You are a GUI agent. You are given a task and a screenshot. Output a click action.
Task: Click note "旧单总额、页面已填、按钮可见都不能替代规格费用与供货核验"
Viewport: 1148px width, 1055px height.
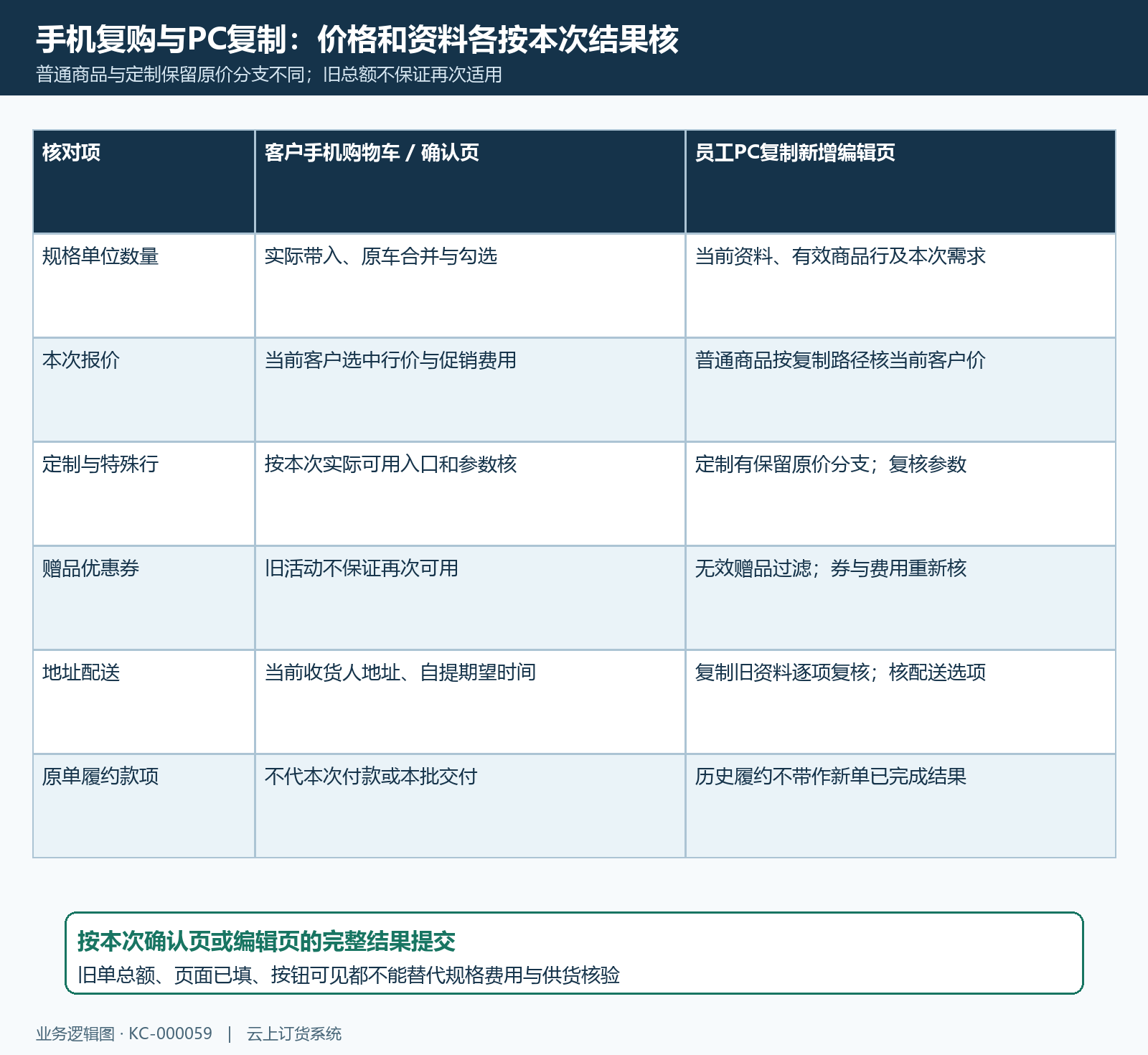click(x=349, y=975)
